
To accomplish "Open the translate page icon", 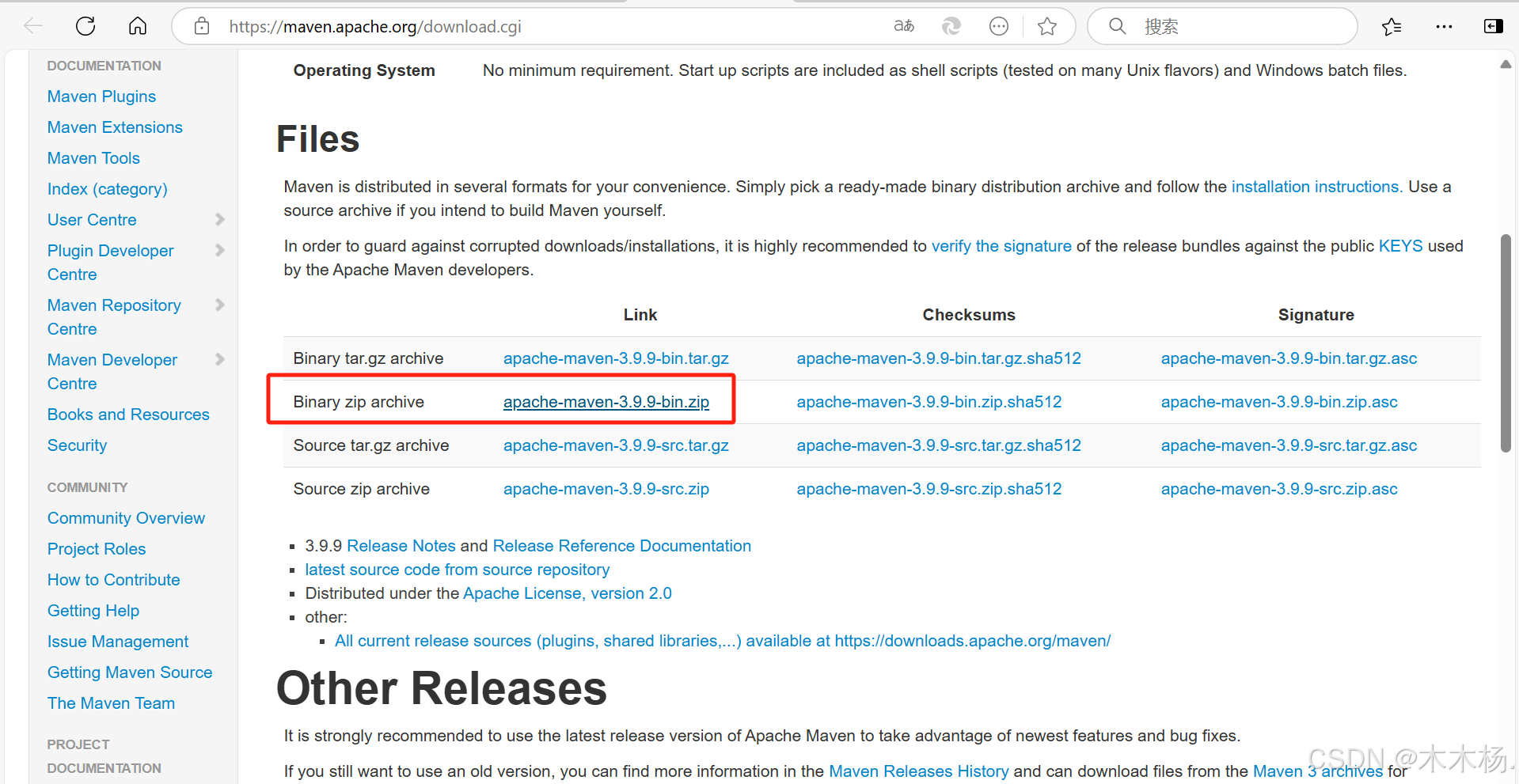I will (904, 26).
